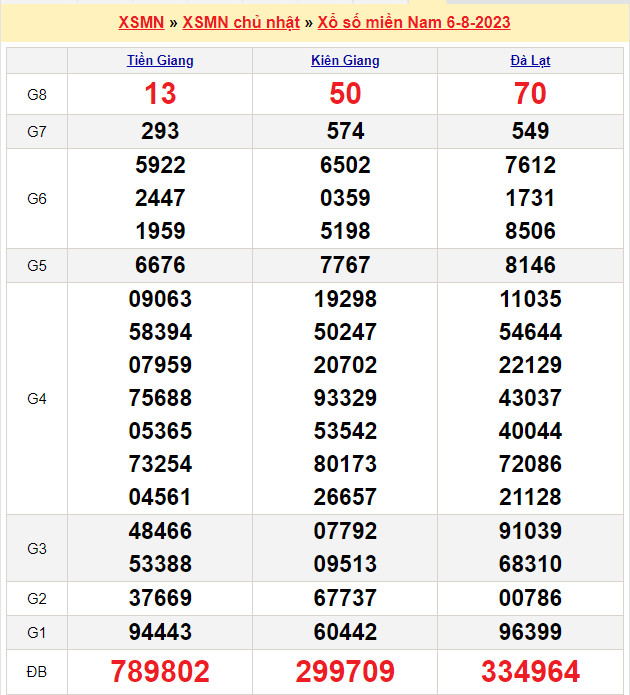Open the XSMN breadcrumb link
This screenshot has width=630, height=695.
[x=141, y=22]
